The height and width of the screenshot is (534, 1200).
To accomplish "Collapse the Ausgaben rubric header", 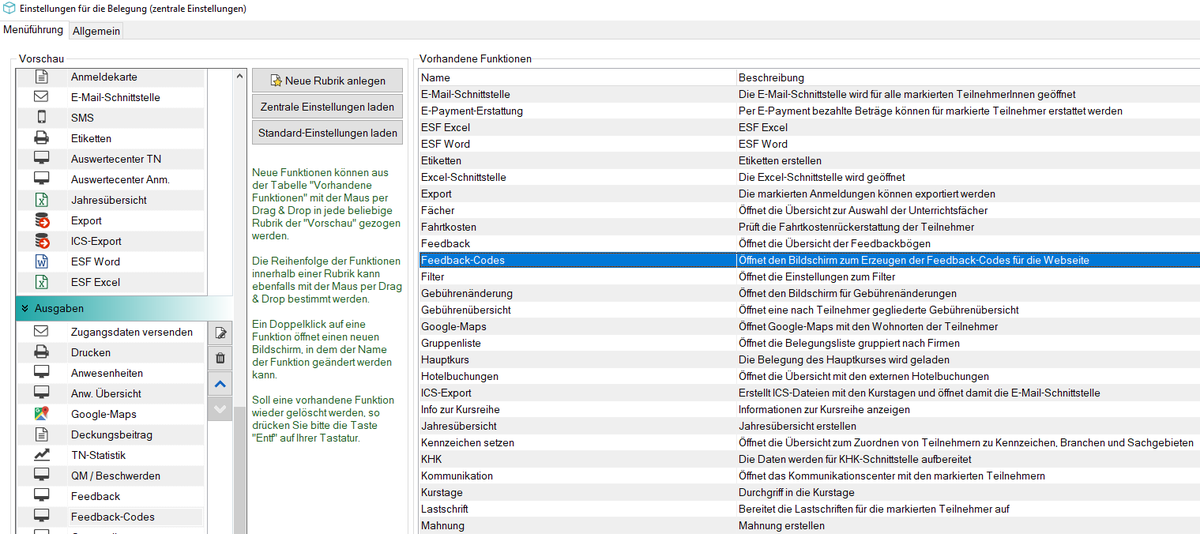I will 125,308.
